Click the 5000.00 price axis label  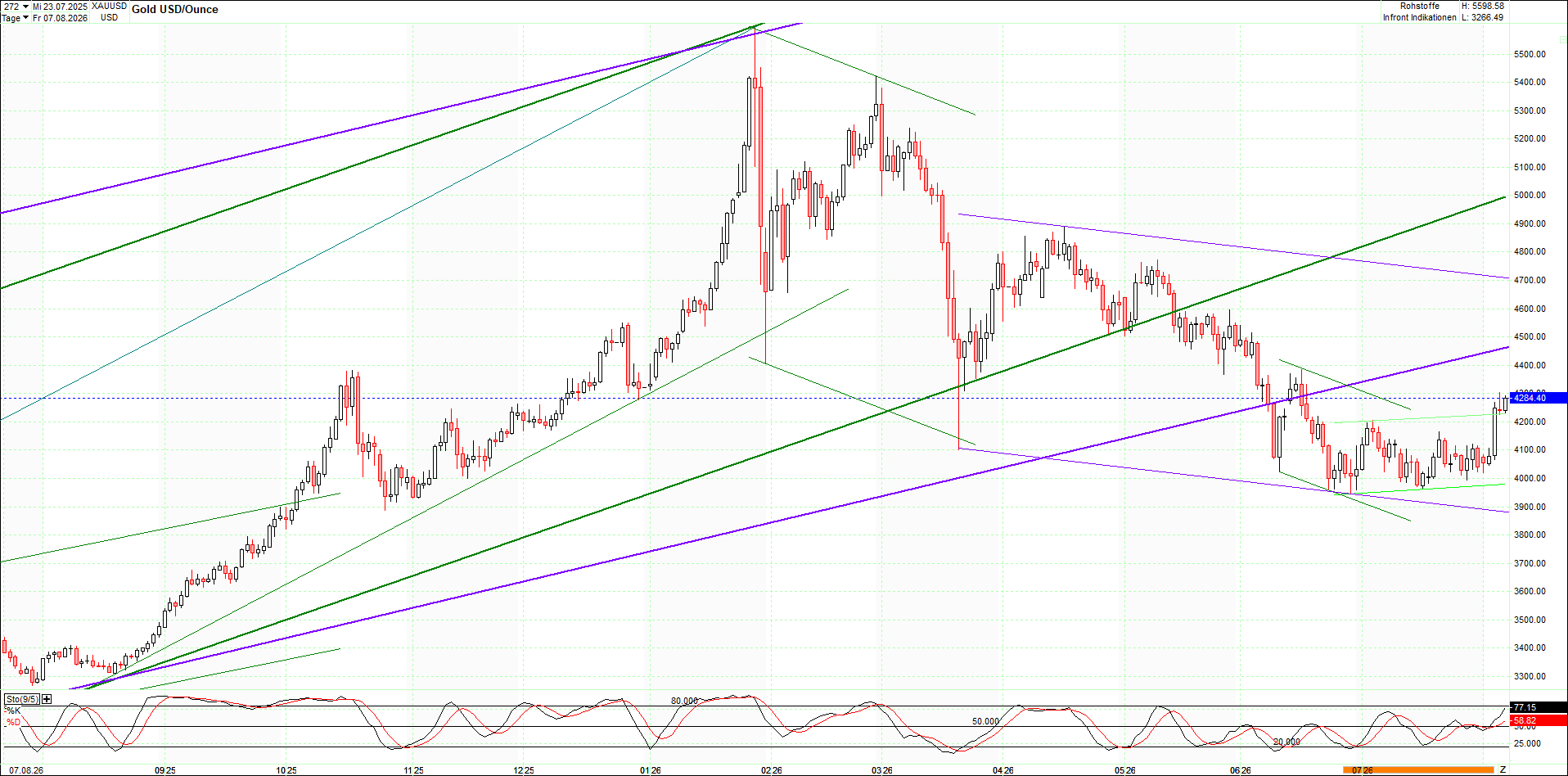[x=1530, y=195]
